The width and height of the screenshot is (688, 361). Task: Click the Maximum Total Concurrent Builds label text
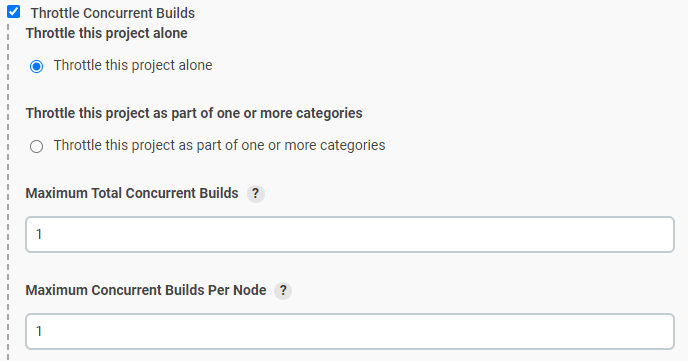click(x=132, y=193)
